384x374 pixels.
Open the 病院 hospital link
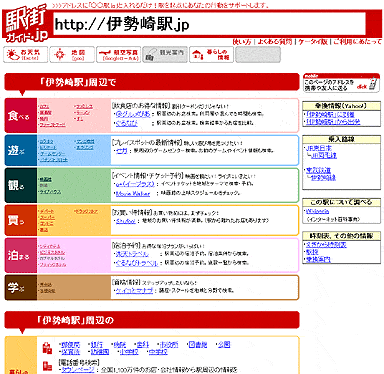click(120, 344)
